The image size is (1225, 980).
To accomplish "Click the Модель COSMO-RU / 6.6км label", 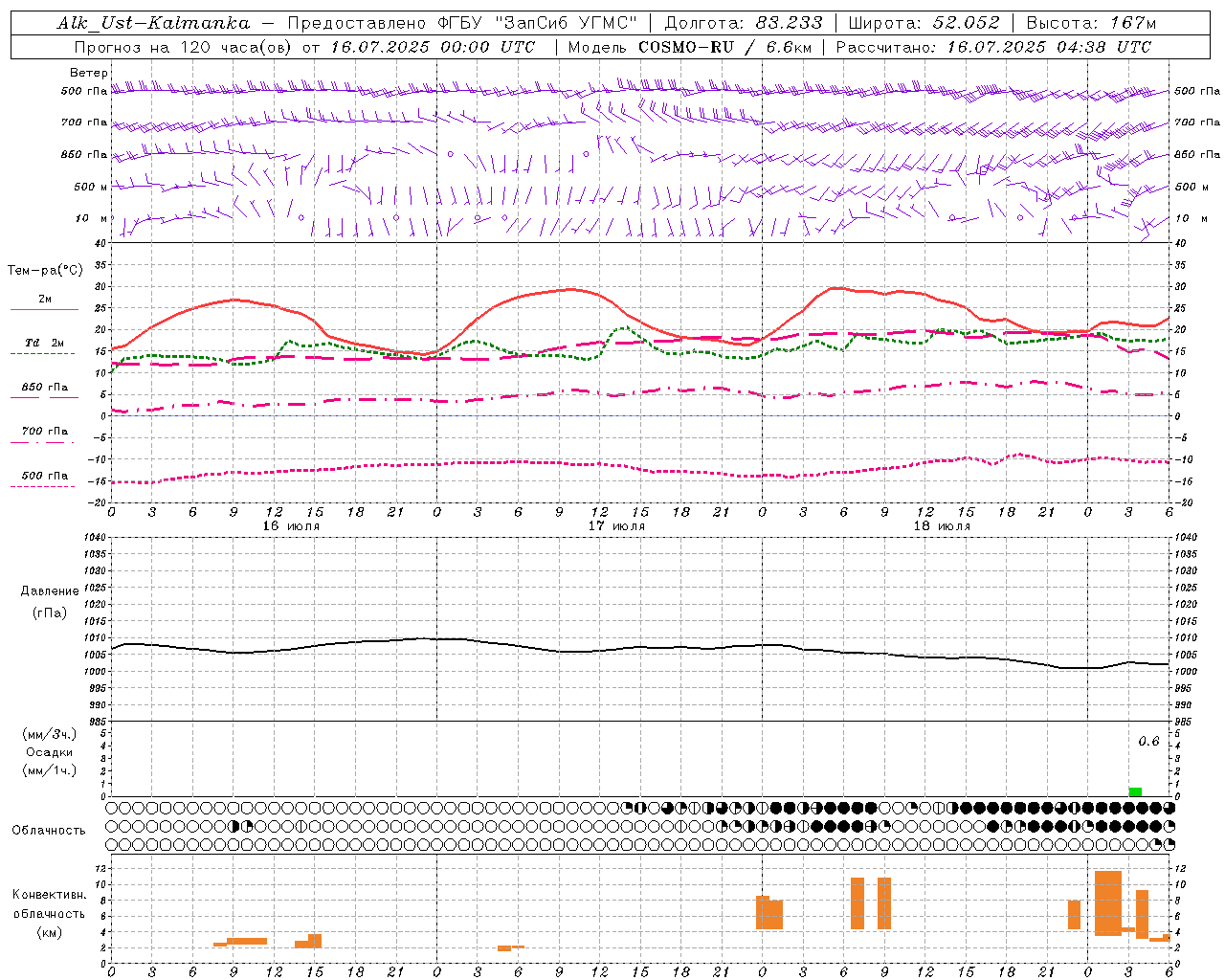I will coord(690,47).
